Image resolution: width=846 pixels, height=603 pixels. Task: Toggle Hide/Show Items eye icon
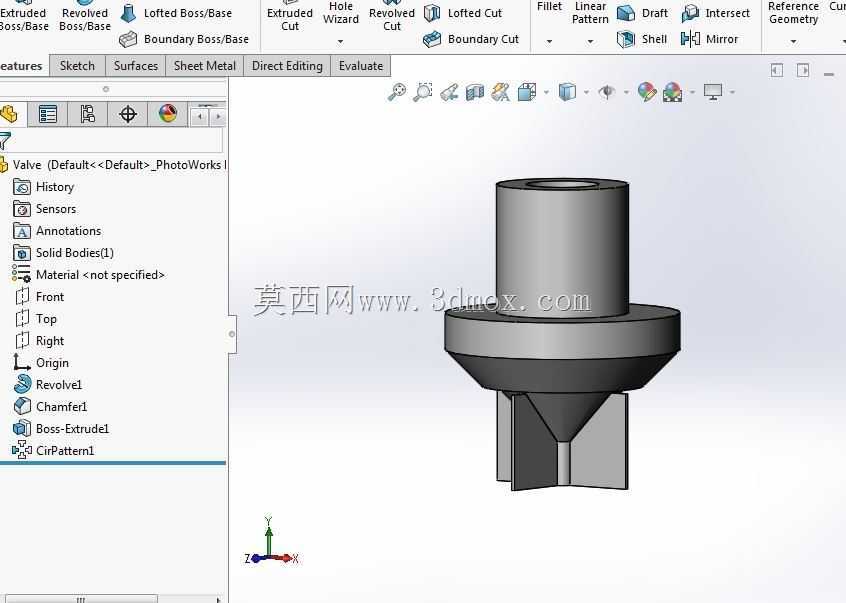pos(607,92)
